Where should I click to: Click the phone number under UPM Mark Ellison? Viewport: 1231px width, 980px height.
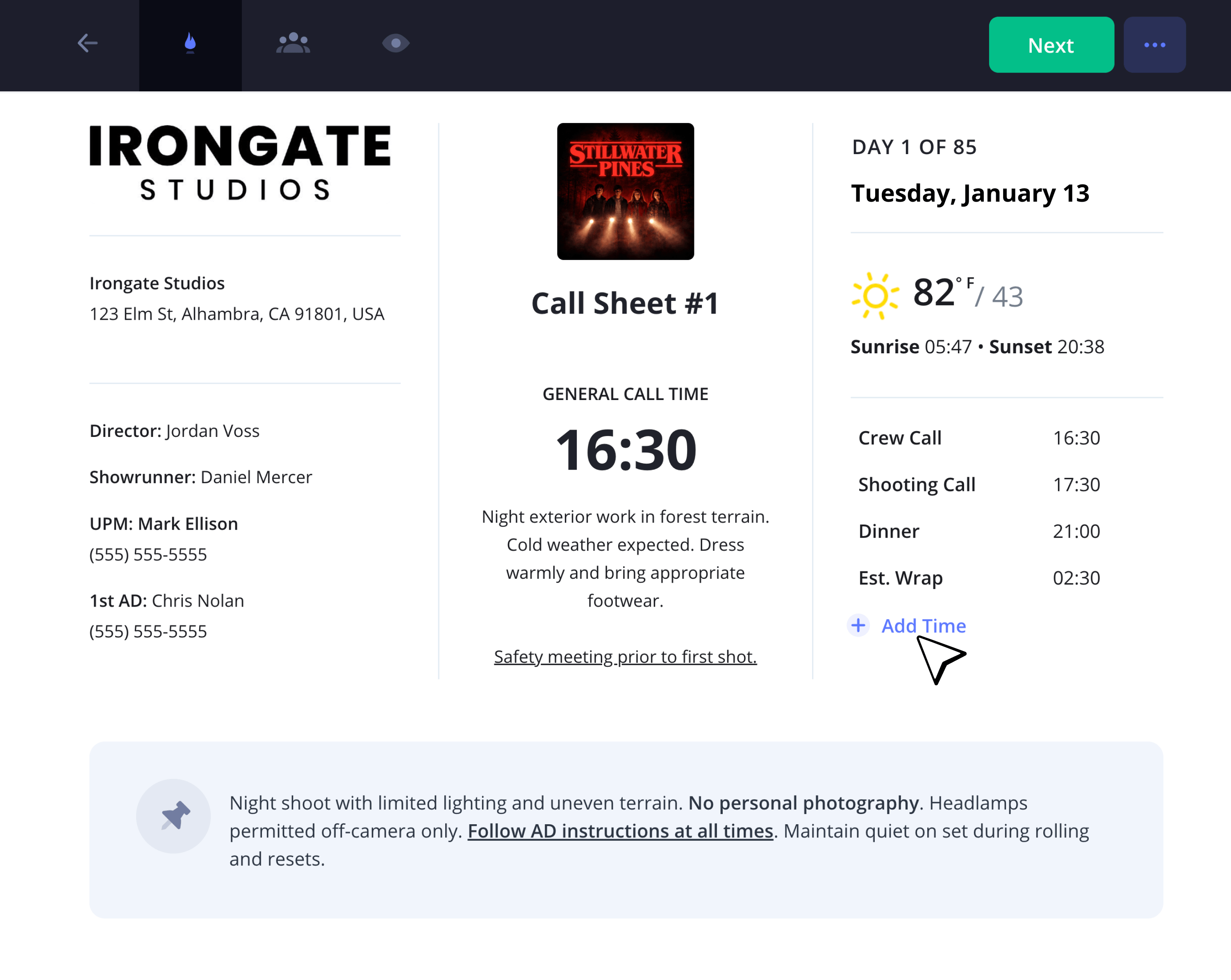[x=148, y=555]
